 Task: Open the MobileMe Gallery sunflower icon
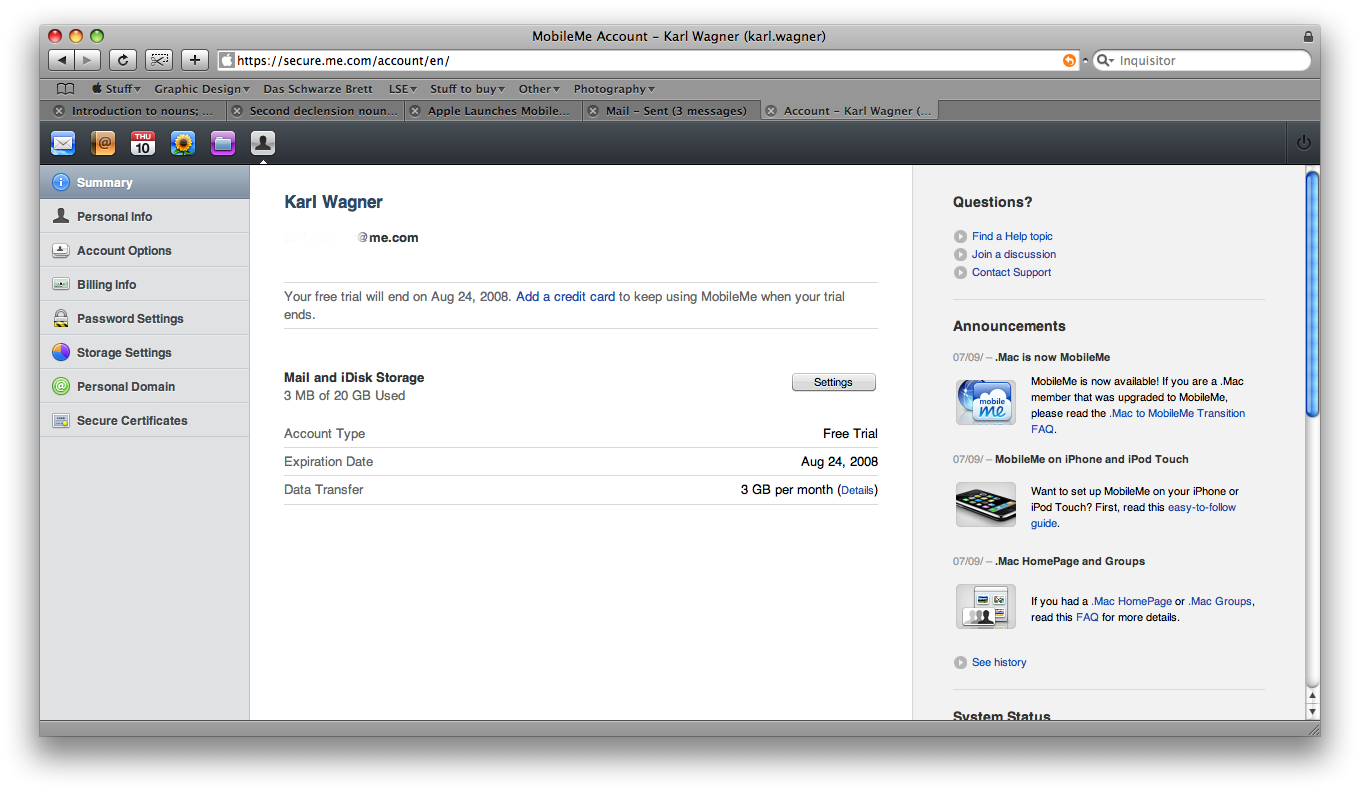tap(183, 144)
